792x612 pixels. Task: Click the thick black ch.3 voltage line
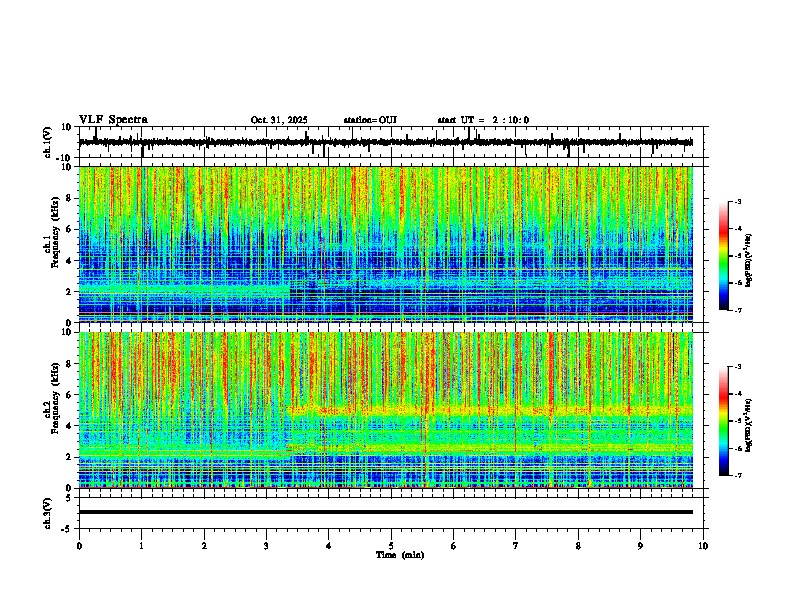click(385, 512)
